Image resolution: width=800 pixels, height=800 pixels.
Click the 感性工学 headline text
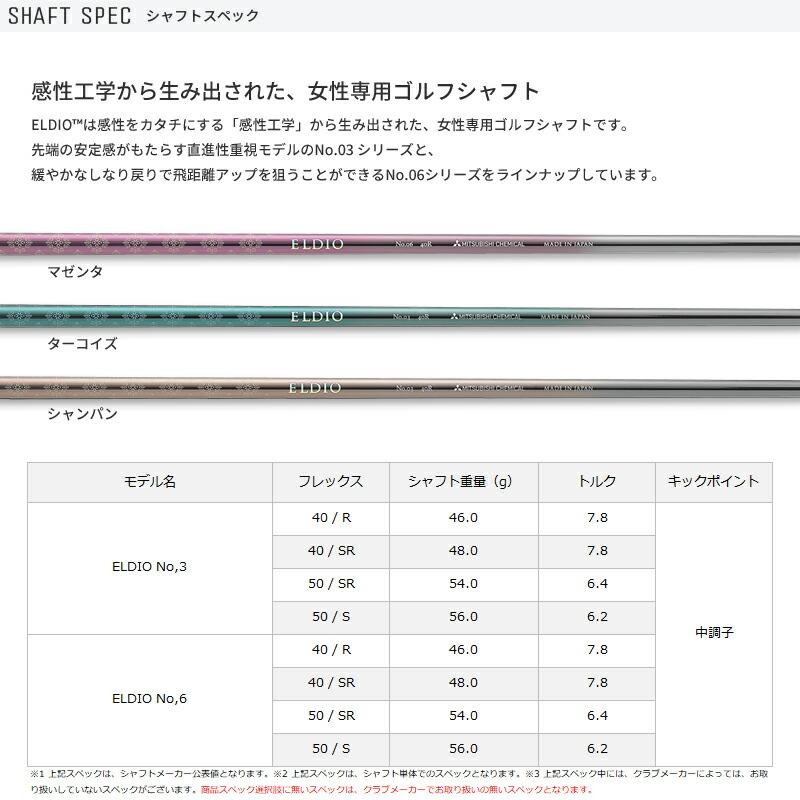coord(285,92)
